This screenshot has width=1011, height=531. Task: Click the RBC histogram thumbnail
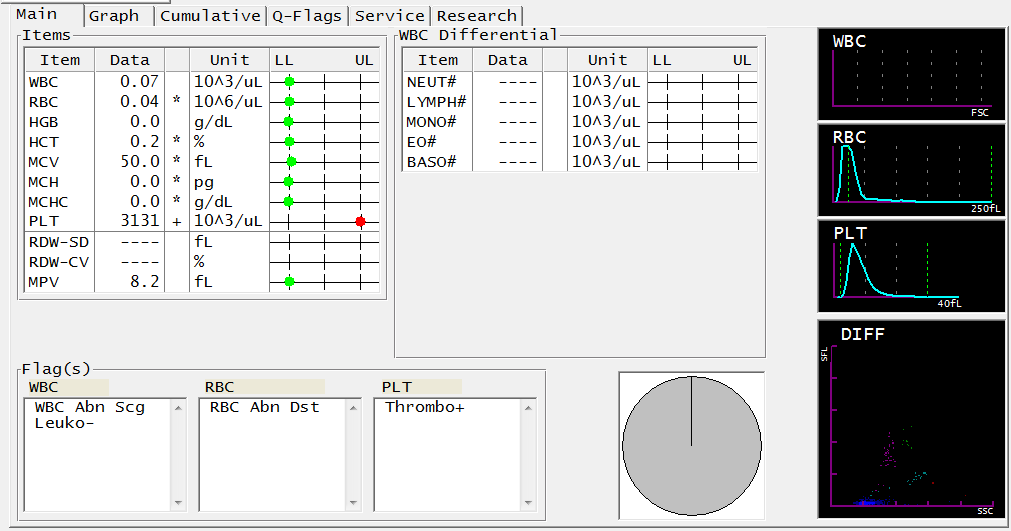pos(911,170)
